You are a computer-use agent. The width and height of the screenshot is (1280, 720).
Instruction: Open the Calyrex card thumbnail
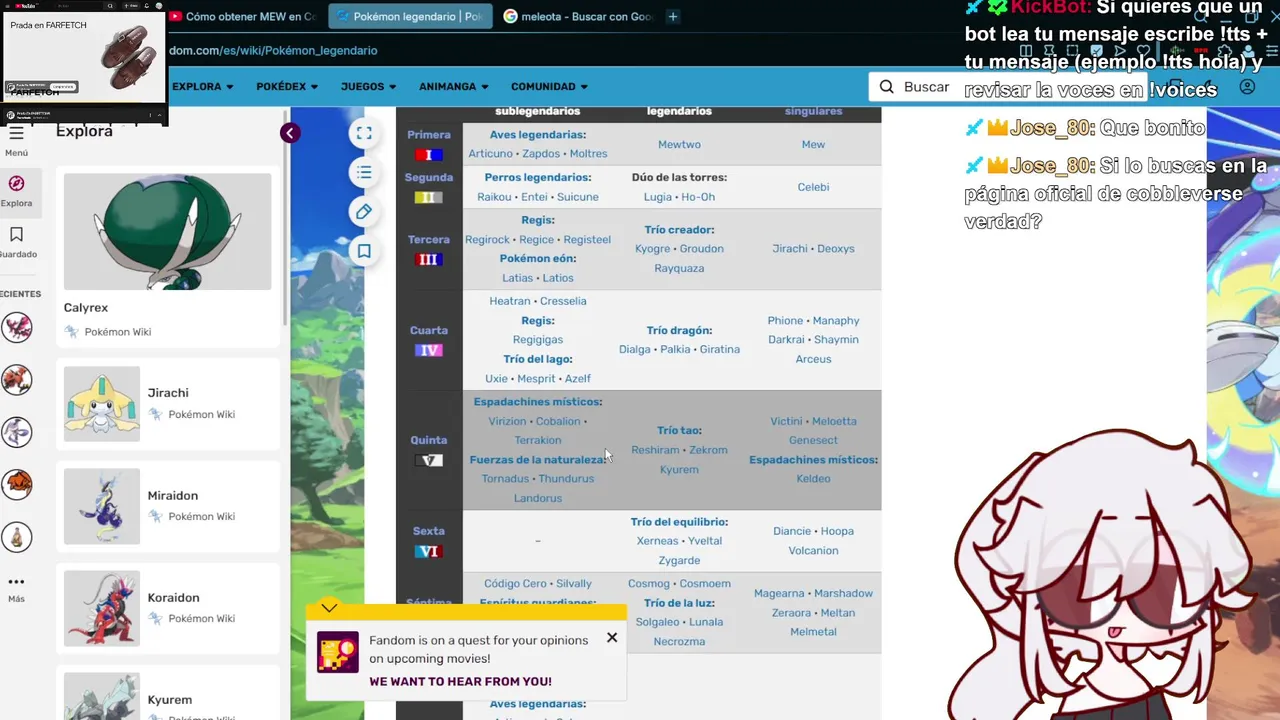pos(167,232)
